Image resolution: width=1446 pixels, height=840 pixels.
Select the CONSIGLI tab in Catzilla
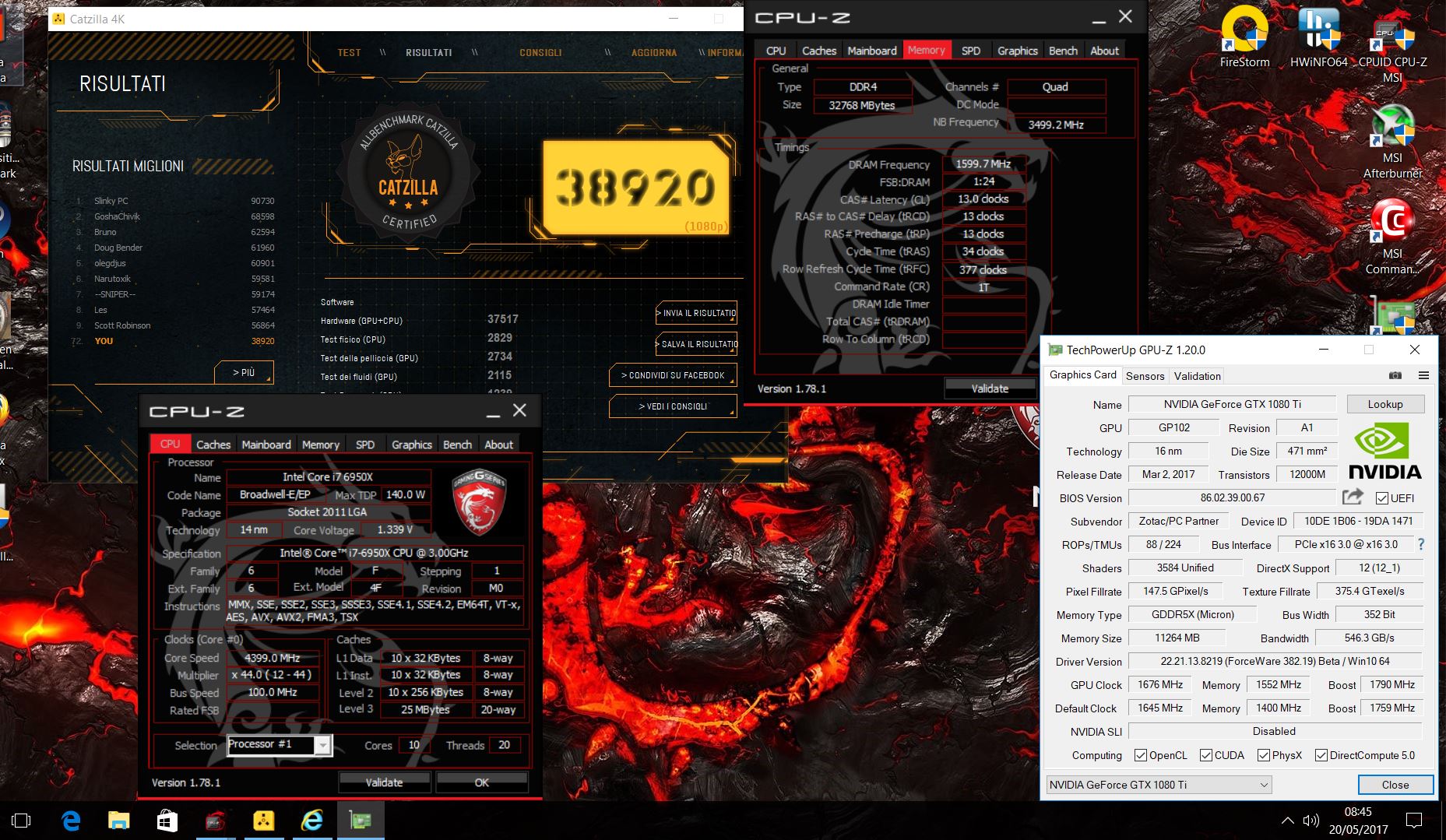pos(540,53)
